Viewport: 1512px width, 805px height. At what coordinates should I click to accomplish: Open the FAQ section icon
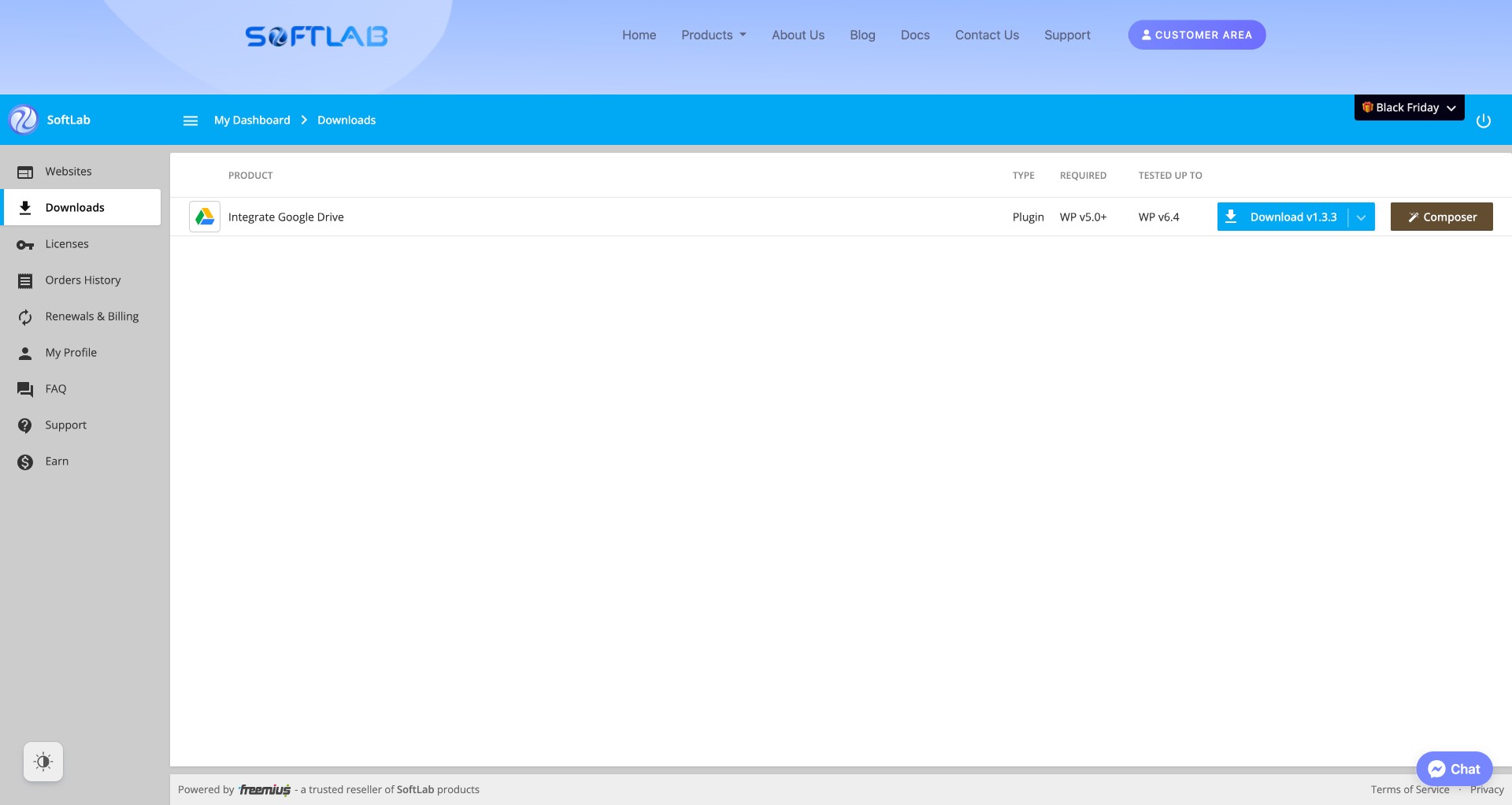pyautogui.click(x=24, y=388)
